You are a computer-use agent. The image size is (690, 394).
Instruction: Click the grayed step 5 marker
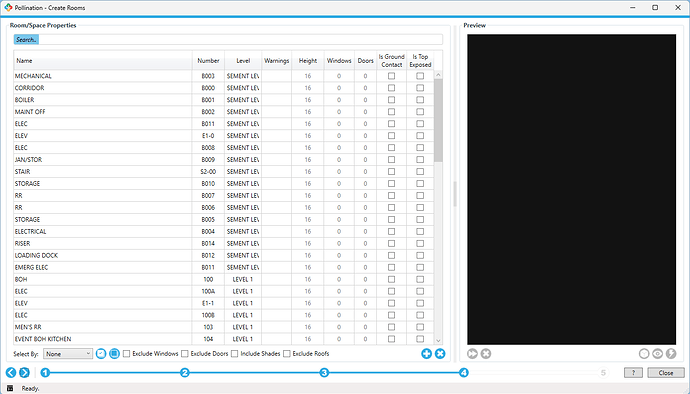click(603, 373)
